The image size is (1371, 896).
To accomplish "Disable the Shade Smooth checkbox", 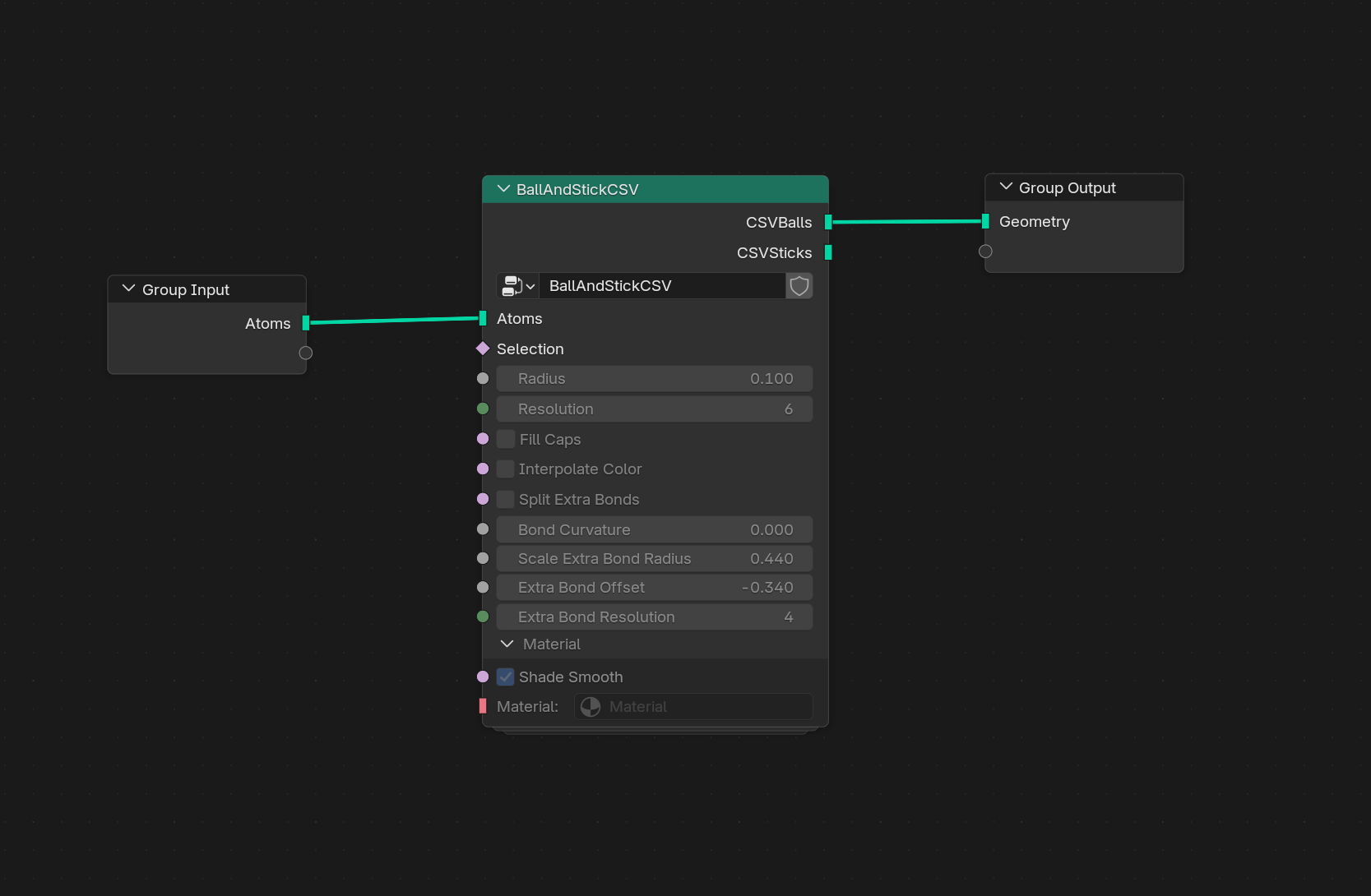I will tap(506, 677).
